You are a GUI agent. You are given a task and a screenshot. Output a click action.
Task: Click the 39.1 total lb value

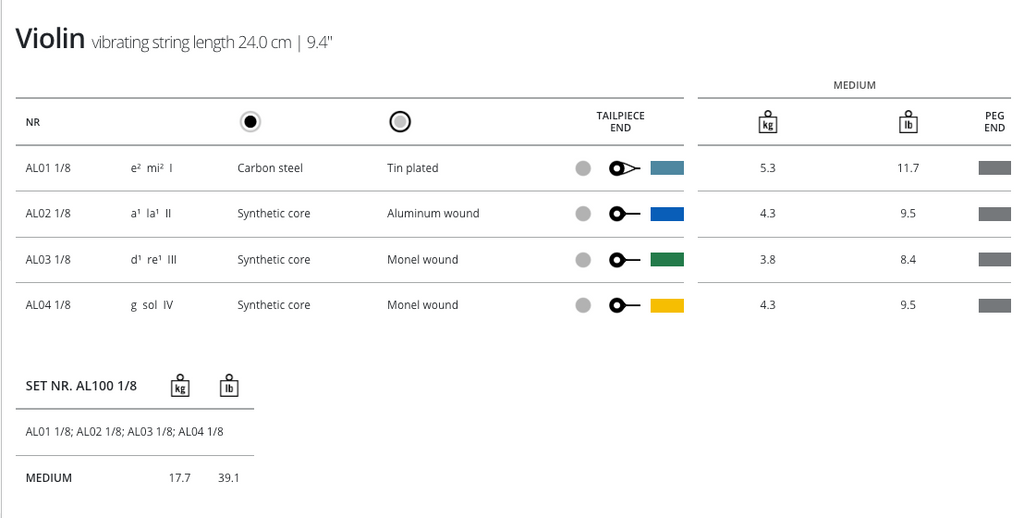(x=229, y=478)
